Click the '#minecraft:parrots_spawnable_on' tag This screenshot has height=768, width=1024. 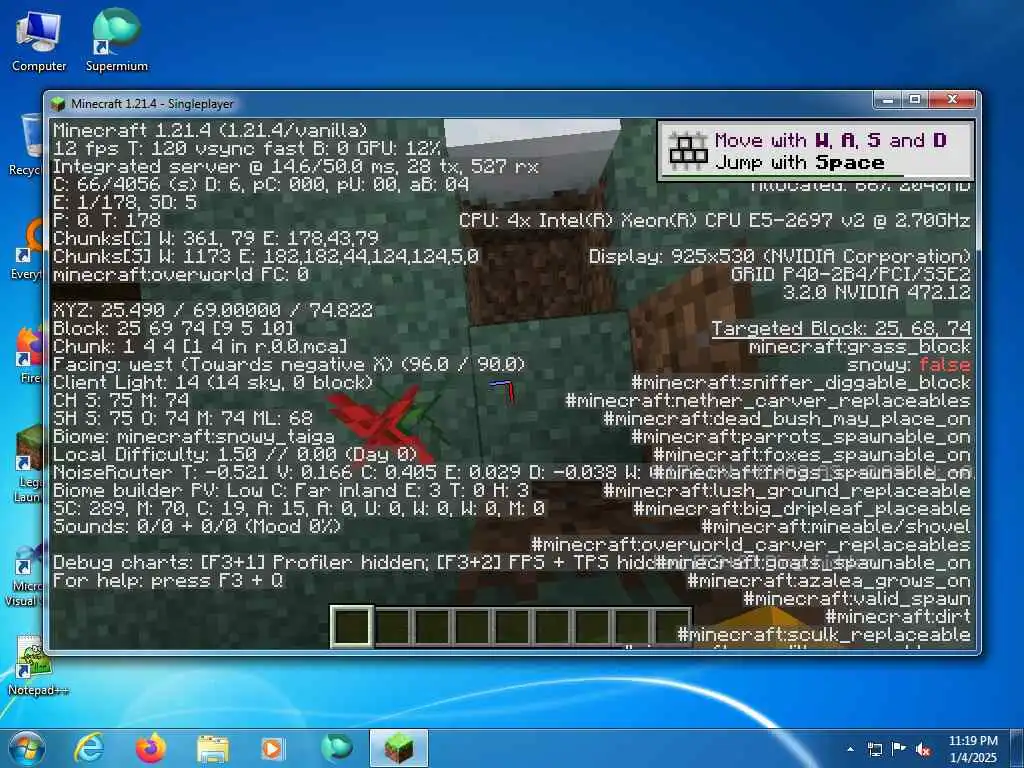point(801,437)
